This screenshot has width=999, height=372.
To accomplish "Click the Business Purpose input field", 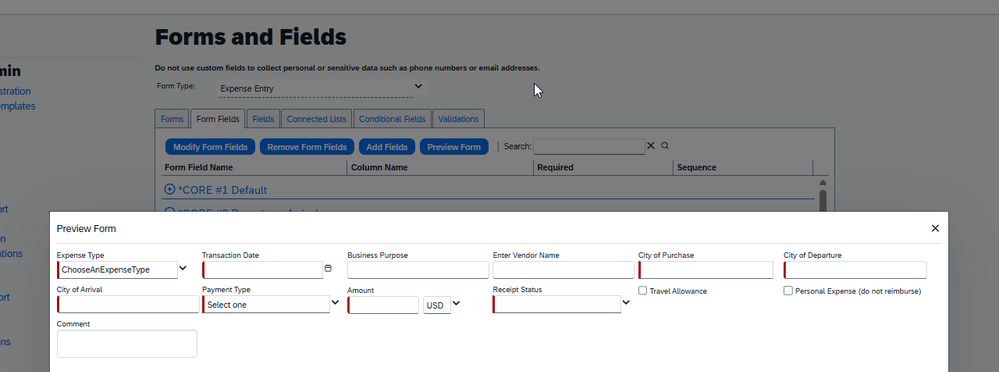I will coord(418,270).
